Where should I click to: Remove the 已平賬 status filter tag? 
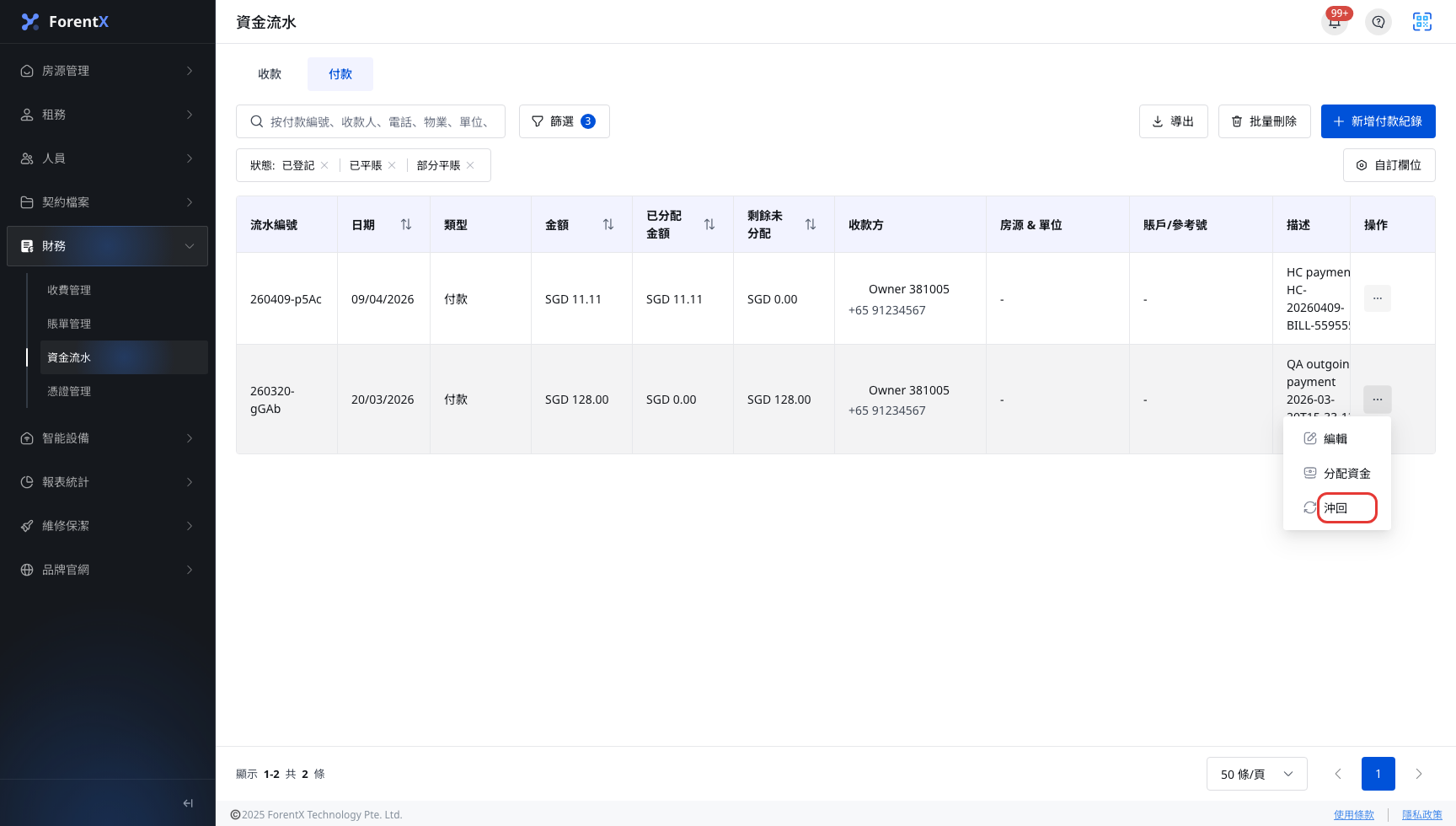(x=392, y=165)
